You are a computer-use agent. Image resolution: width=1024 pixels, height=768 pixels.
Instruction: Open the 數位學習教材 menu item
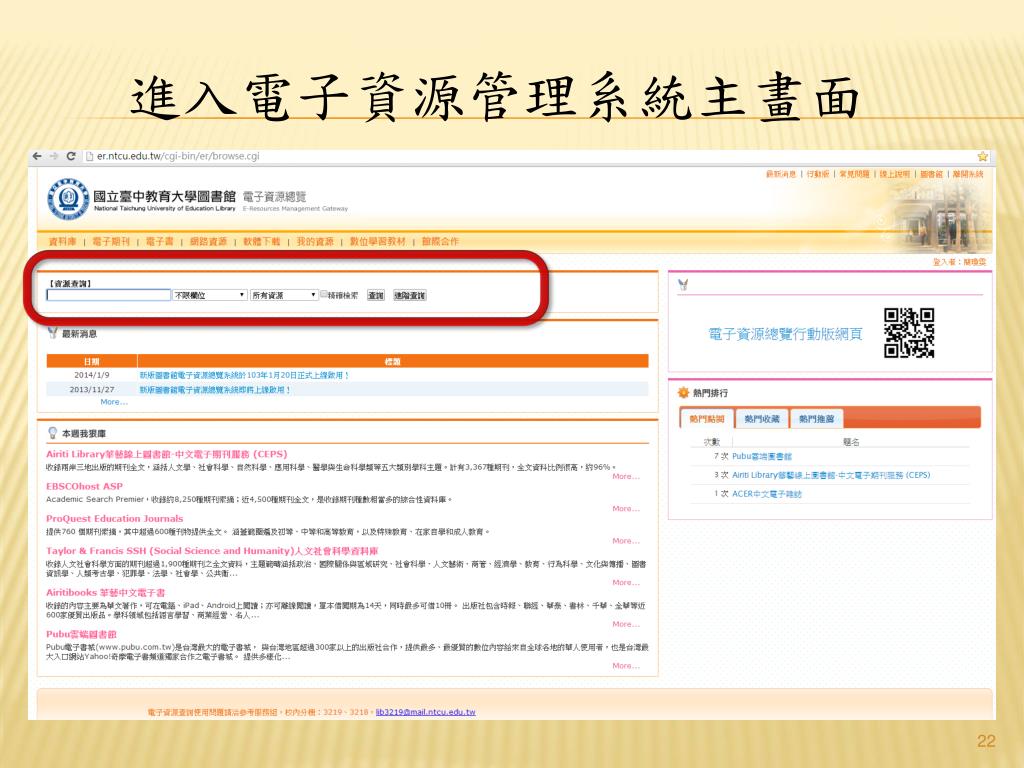377,241
